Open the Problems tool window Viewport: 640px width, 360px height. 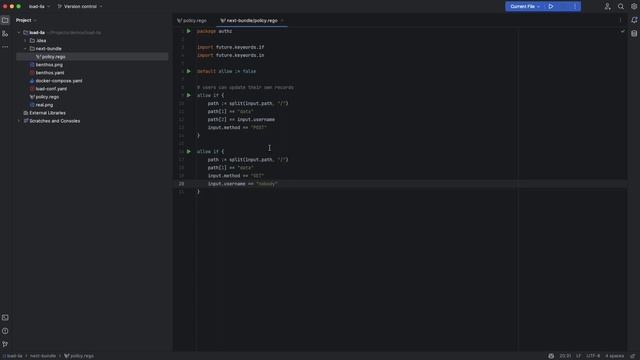(5, 331)
